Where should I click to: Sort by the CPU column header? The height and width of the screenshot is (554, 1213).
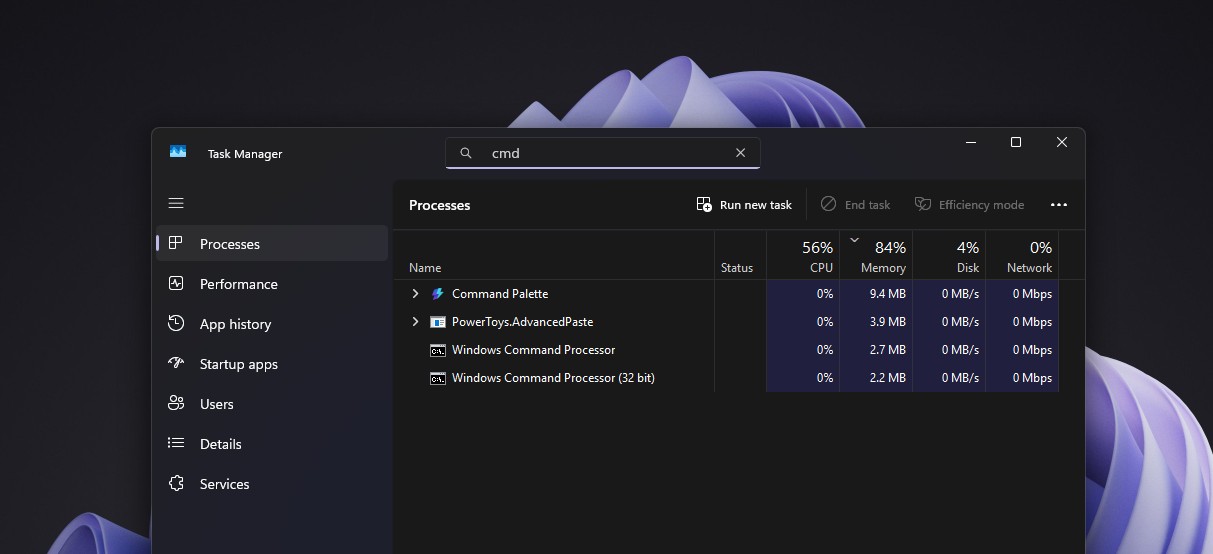803,256
